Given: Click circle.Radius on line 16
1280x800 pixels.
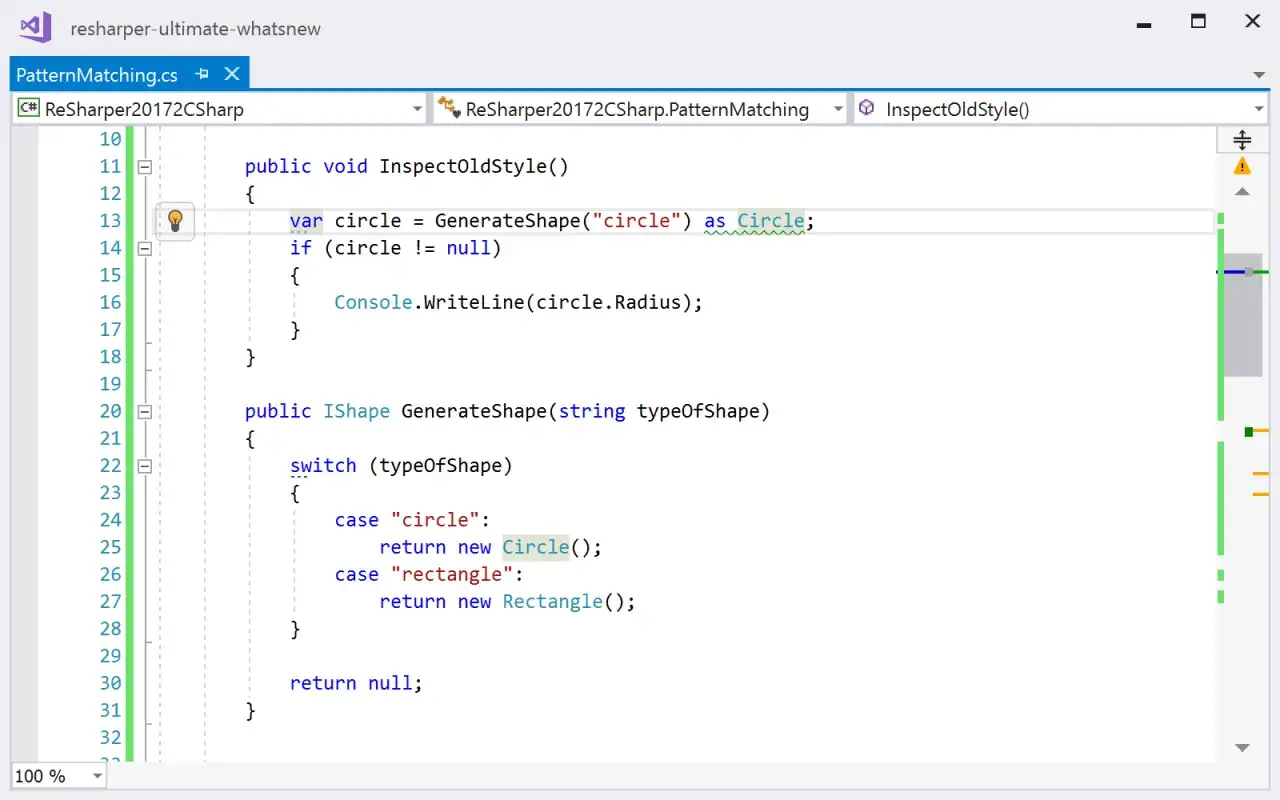Looking at the screenshot, I should (x=609, y=302).
